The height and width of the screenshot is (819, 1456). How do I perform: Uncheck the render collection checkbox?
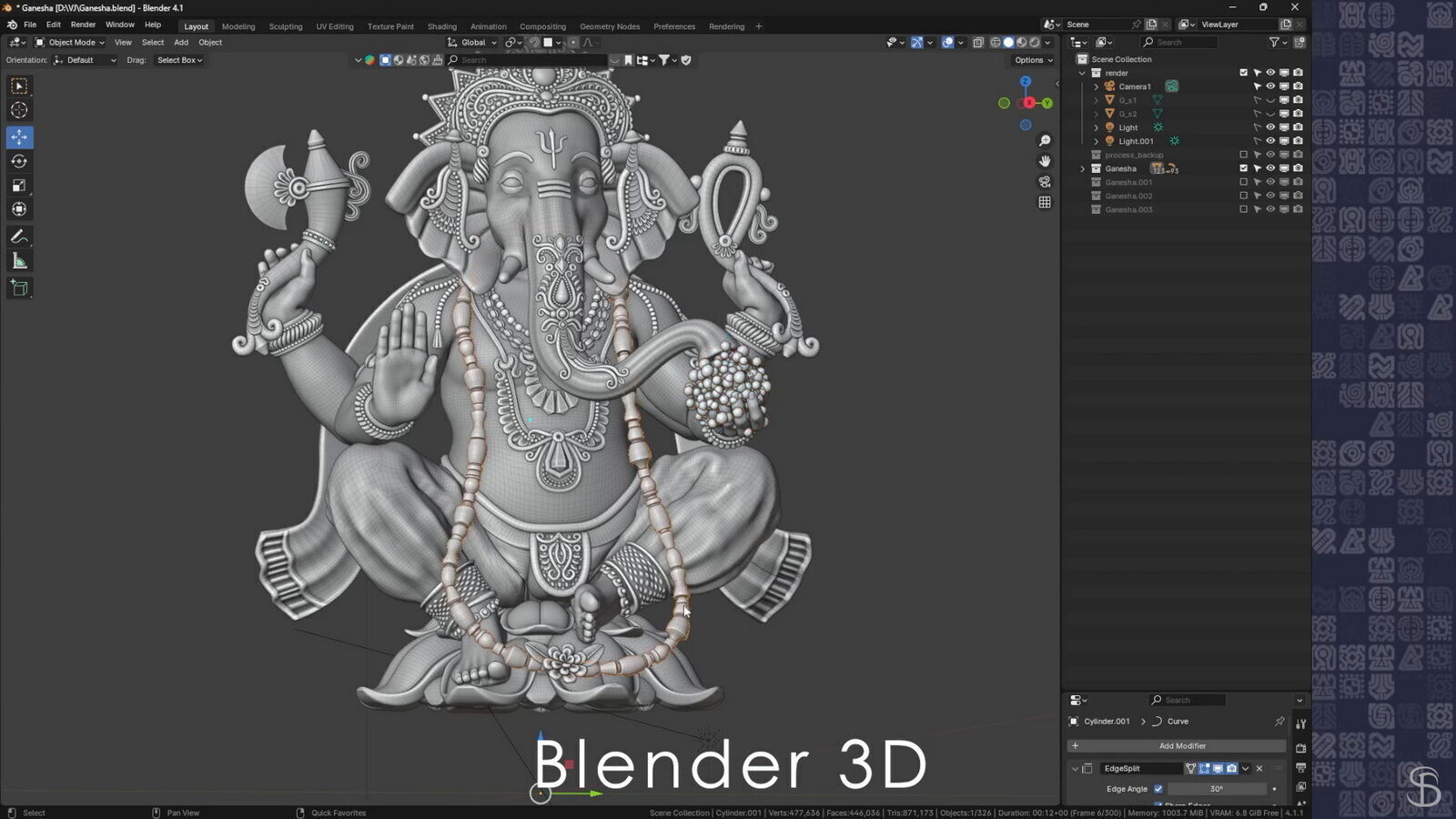pyautogui.click(x=1244, y=73)
